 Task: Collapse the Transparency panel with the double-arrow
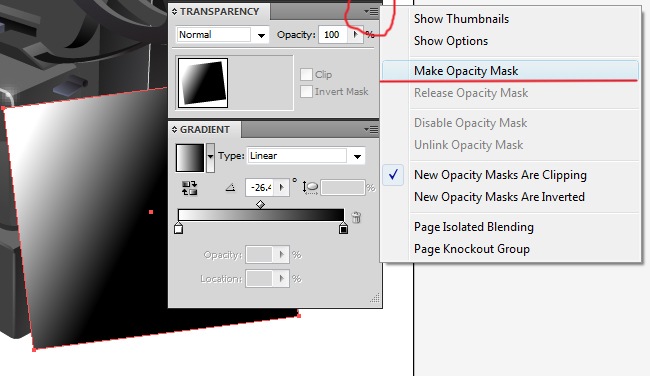[175, 12]
